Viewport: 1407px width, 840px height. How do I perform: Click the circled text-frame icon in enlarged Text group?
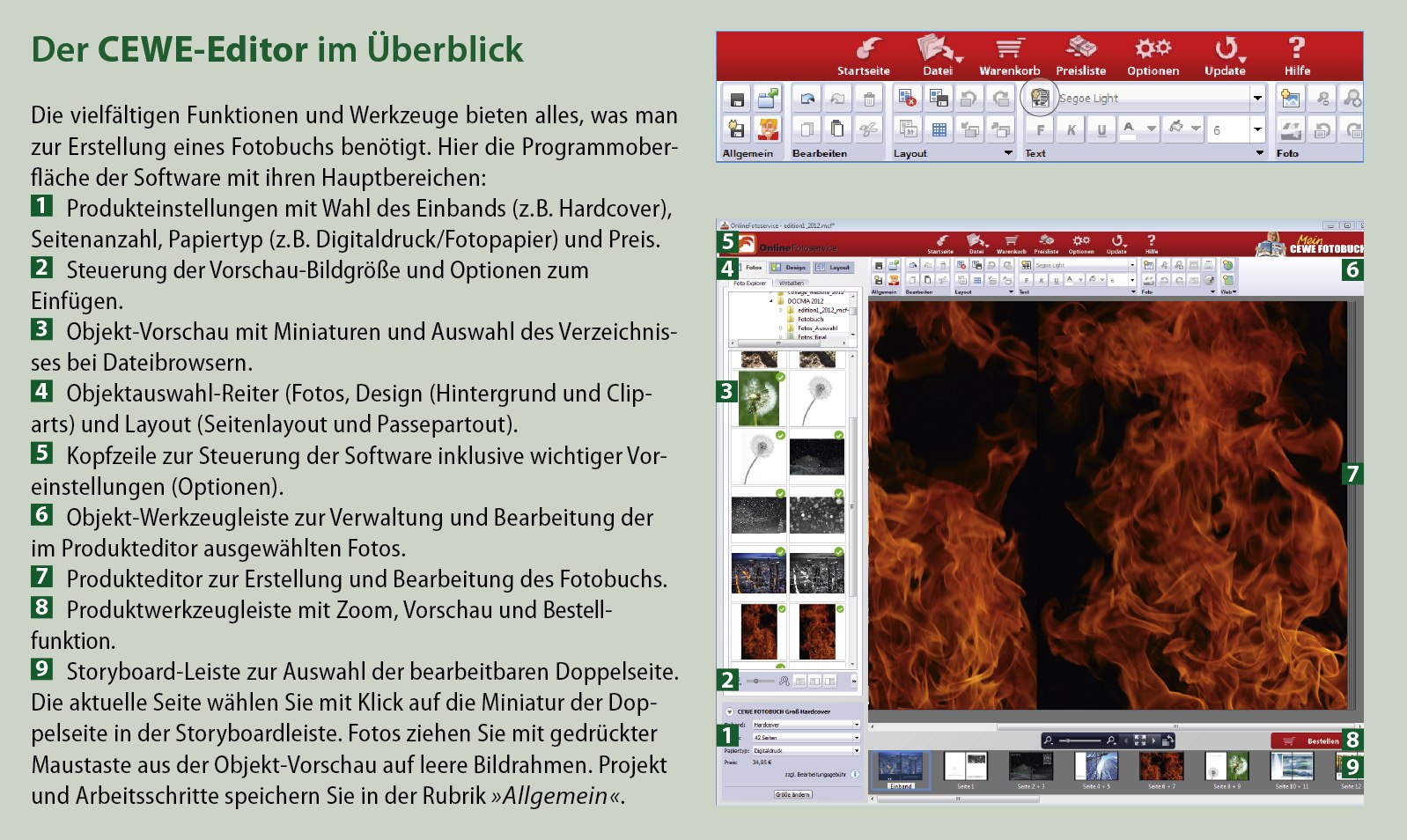(x=1040, y=98)
